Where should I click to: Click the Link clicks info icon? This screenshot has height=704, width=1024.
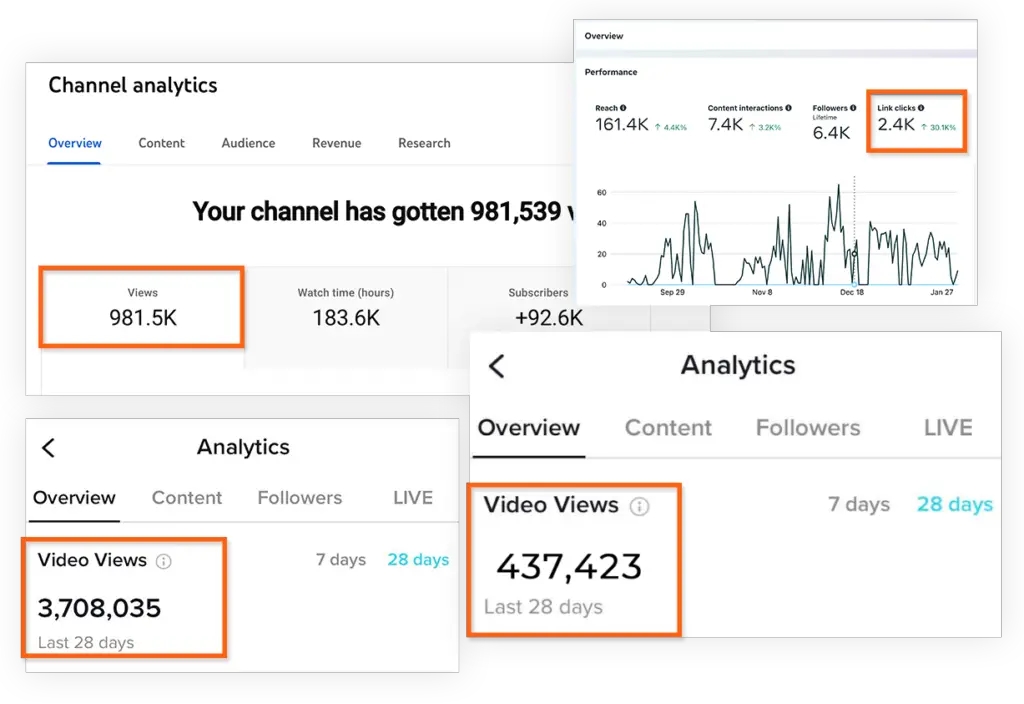(x=921, y=108)
